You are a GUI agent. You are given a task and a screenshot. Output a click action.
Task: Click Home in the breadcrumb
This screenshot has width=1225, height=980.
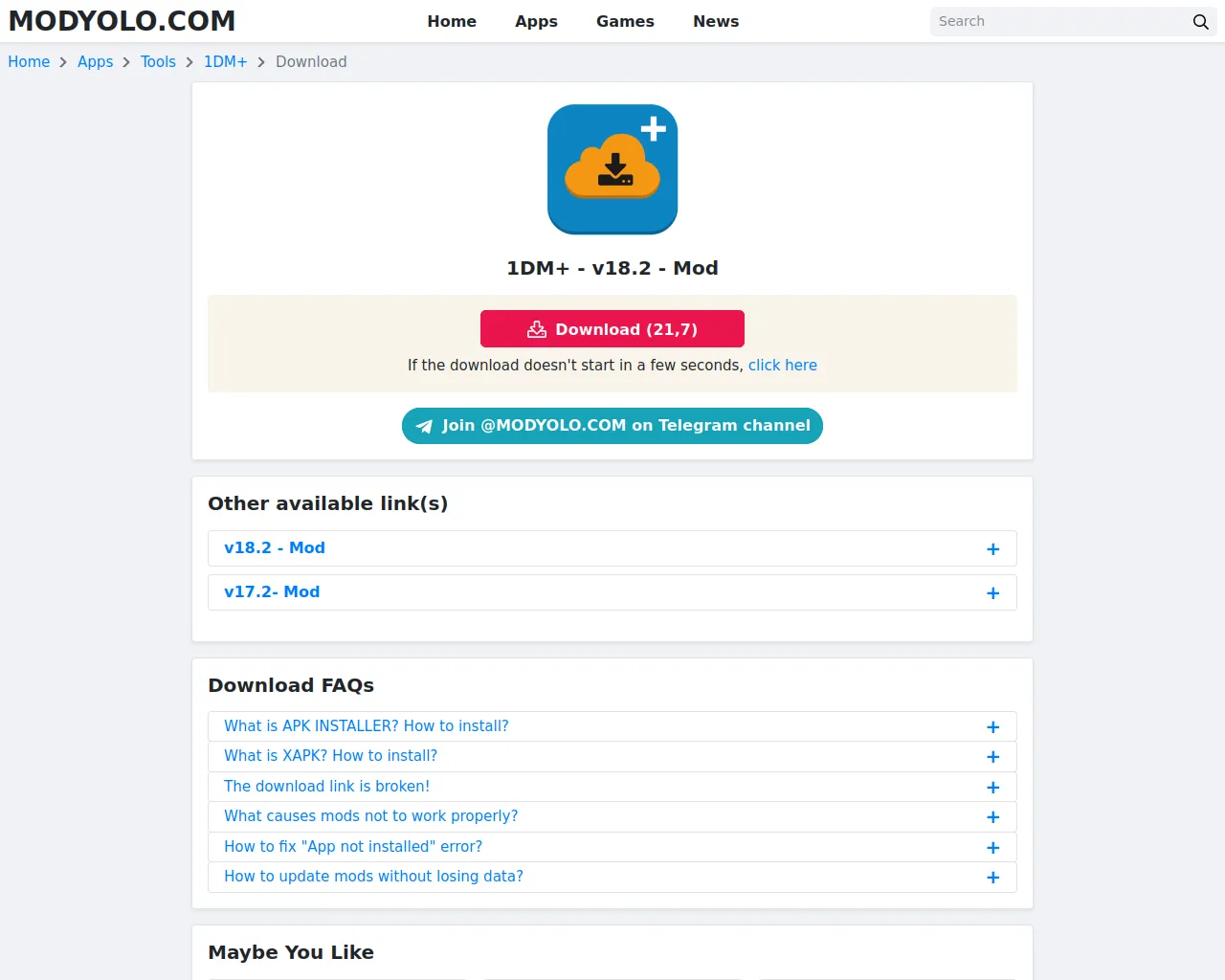(29, 61)
